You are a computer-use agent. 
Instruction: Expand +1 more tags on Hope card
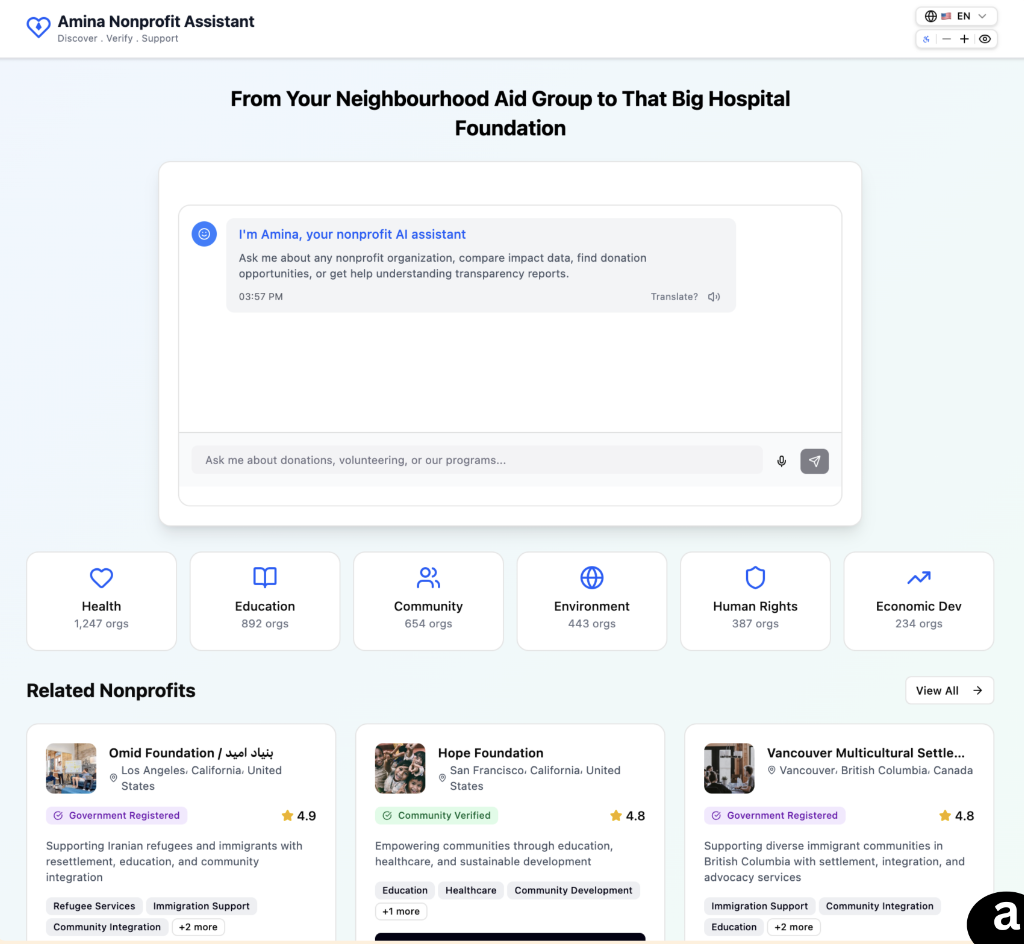click(401, 911)
